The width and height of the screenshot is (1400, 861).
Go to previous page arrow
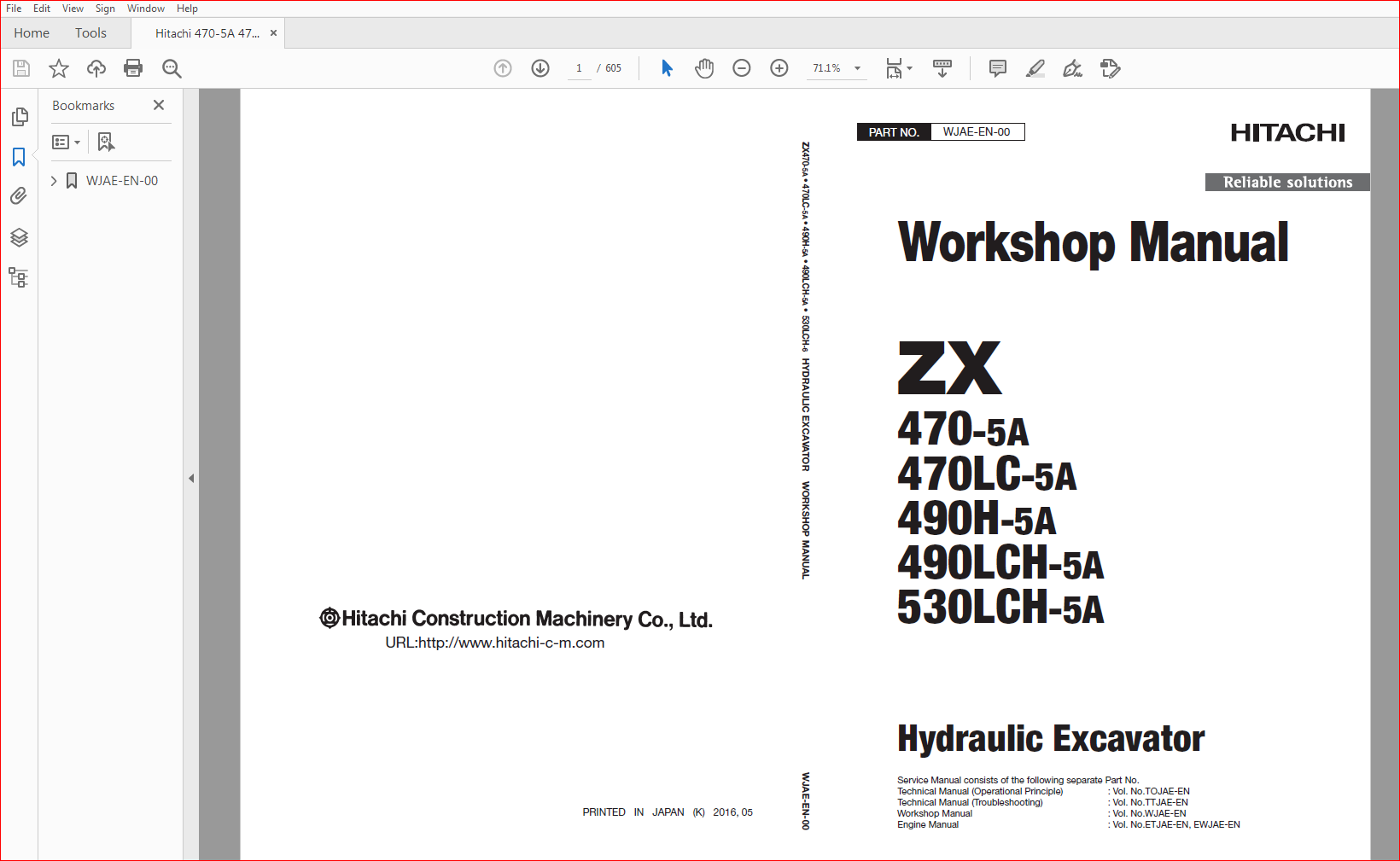point(503,68)
